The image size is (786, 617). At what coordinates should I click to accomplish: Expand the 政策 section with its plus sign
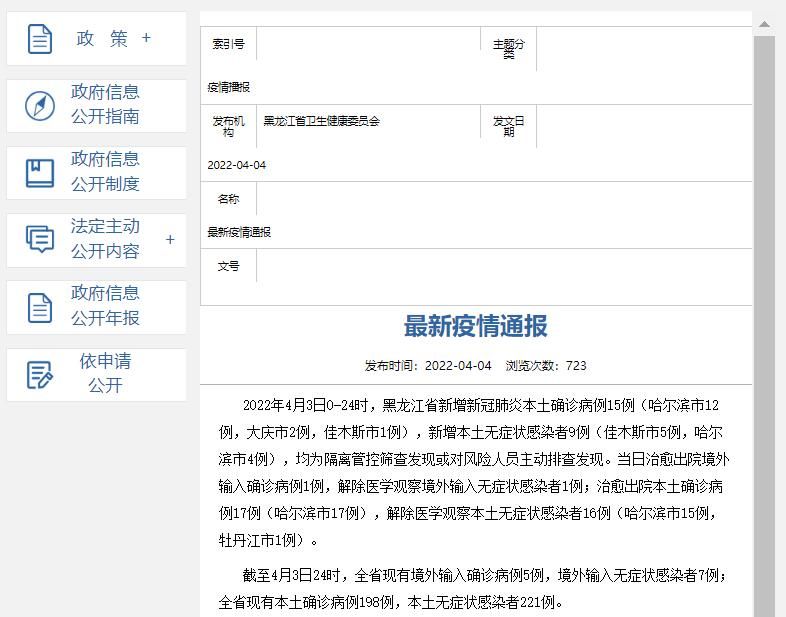[x=146, y=38]
